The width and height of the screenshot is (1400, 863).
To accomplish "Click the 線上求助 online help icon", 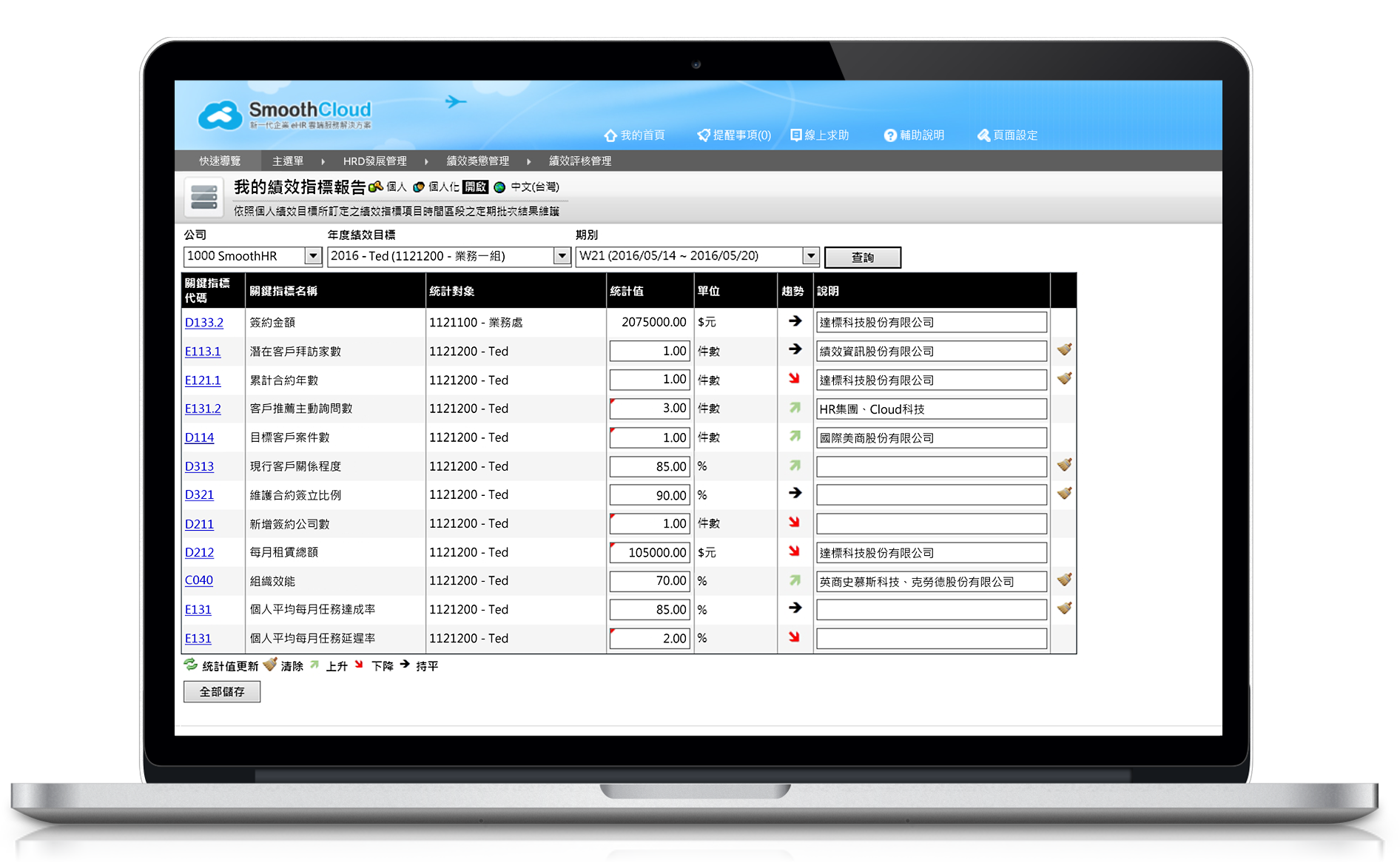I will 796,135.
